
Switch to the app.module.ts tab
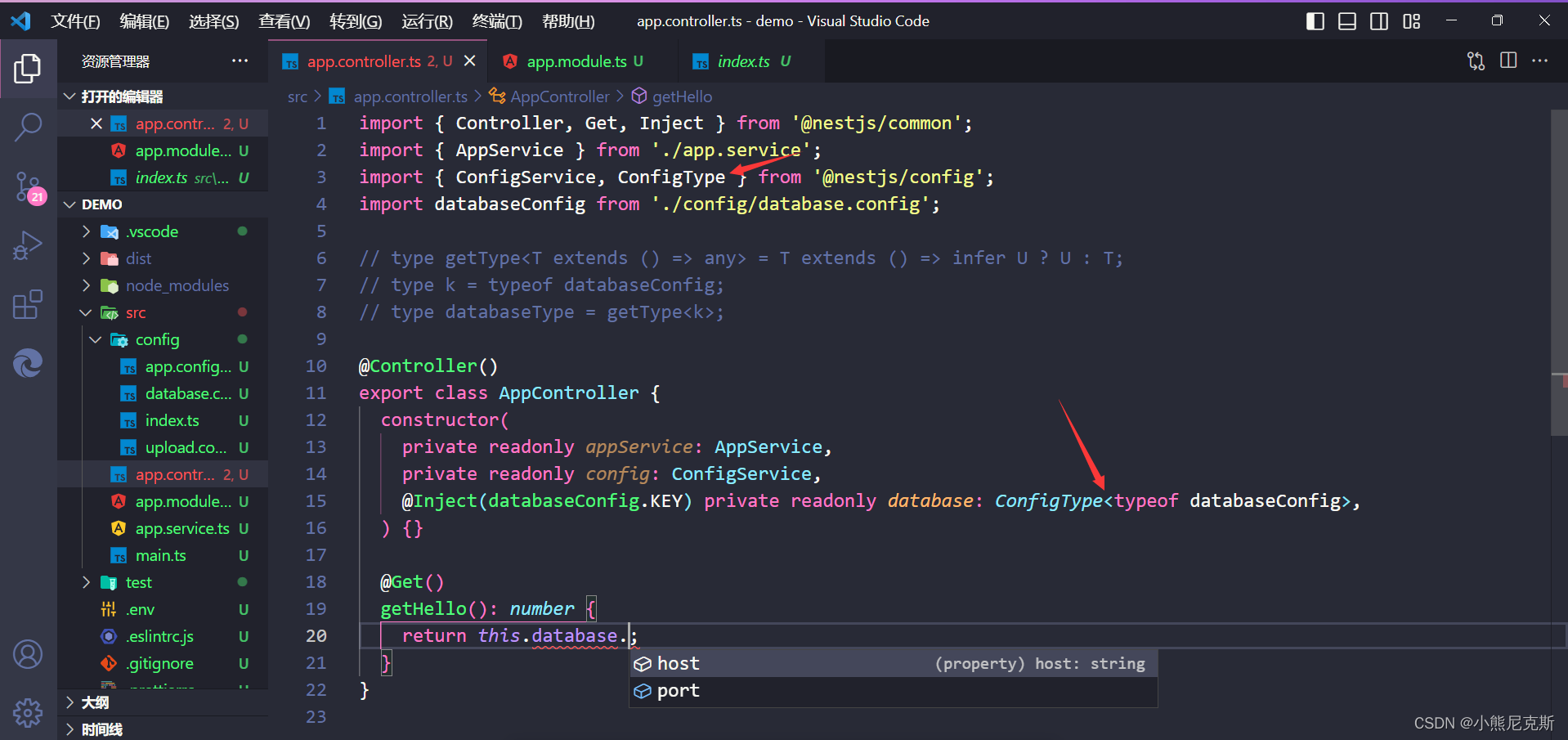coord(584,61)
